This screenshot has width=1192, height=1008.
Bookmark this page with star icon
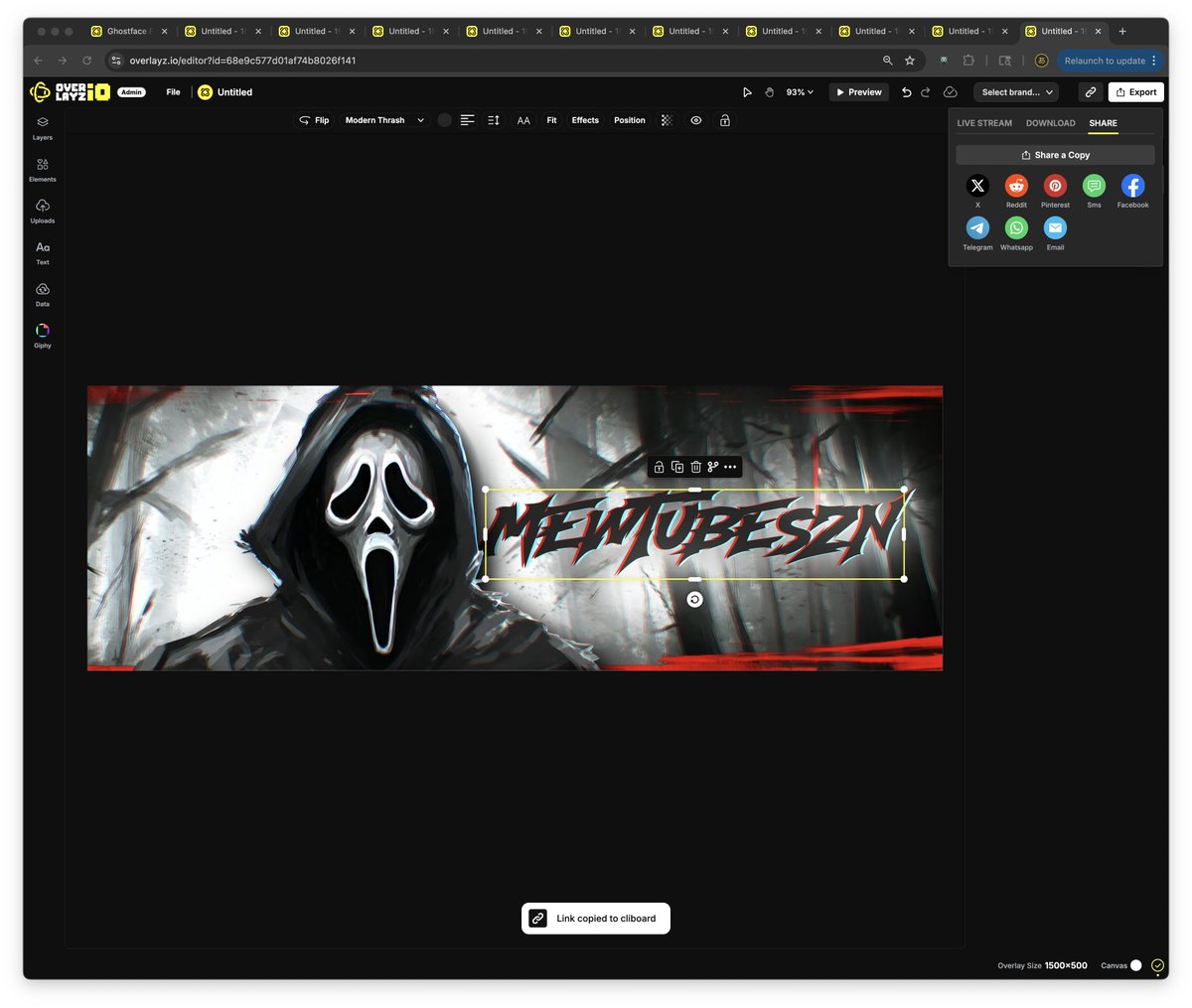click(x=910, y=61)
